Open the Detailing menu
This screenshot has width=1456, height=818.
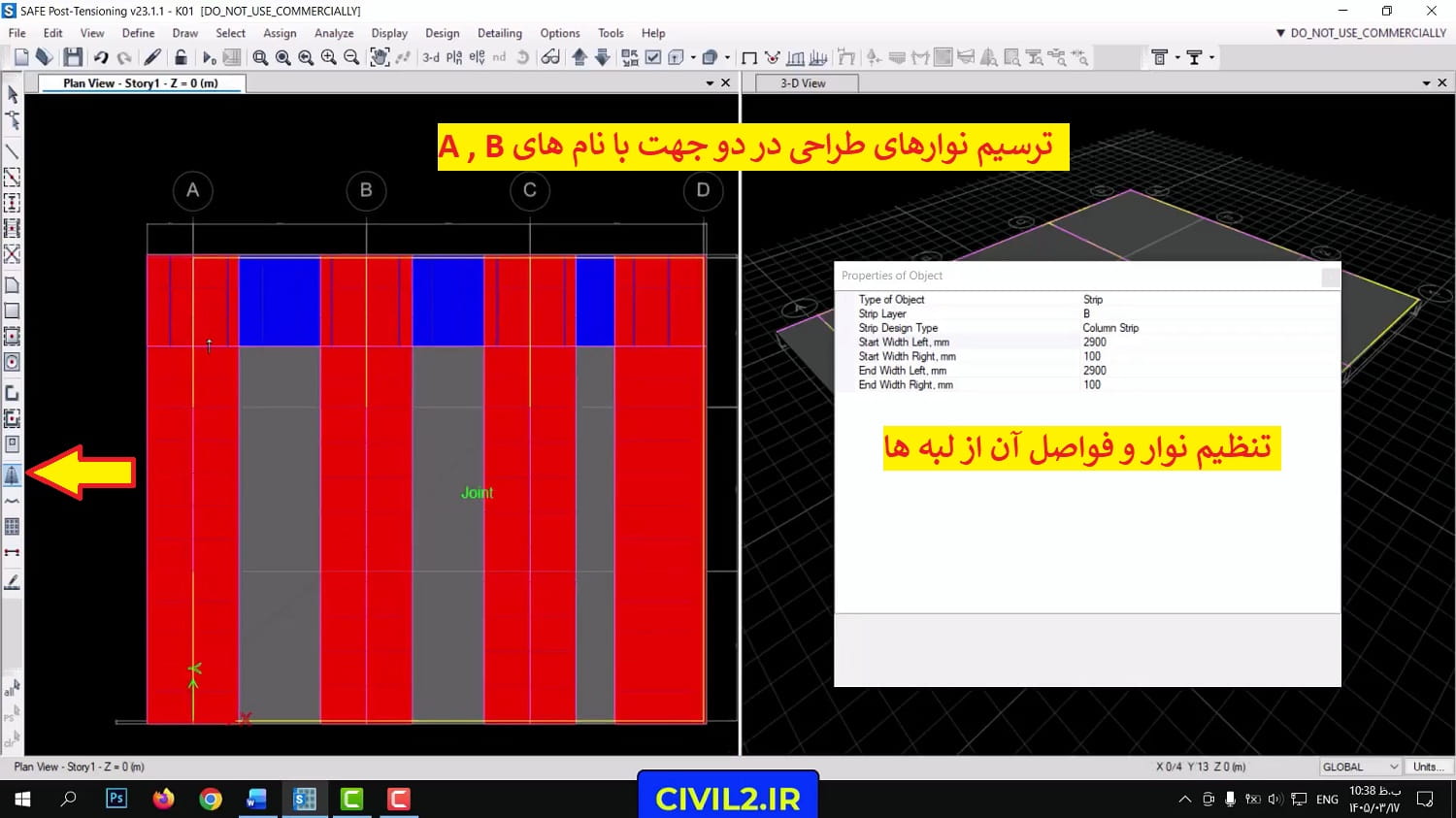[x=500, y=33]
